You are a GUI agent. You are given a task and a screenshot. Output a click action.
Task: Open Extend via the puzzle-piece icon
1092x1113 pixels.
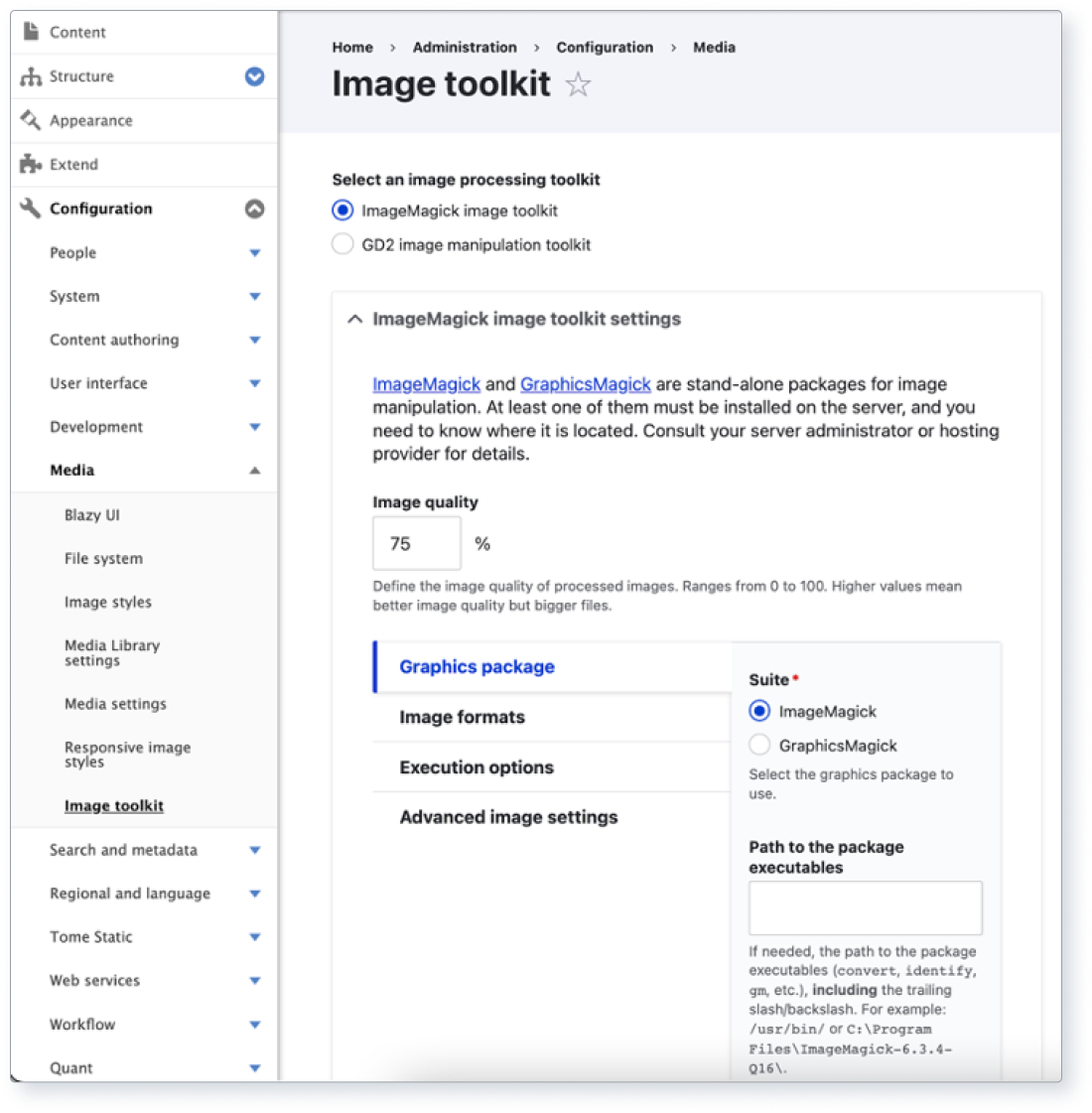point(28,164)
